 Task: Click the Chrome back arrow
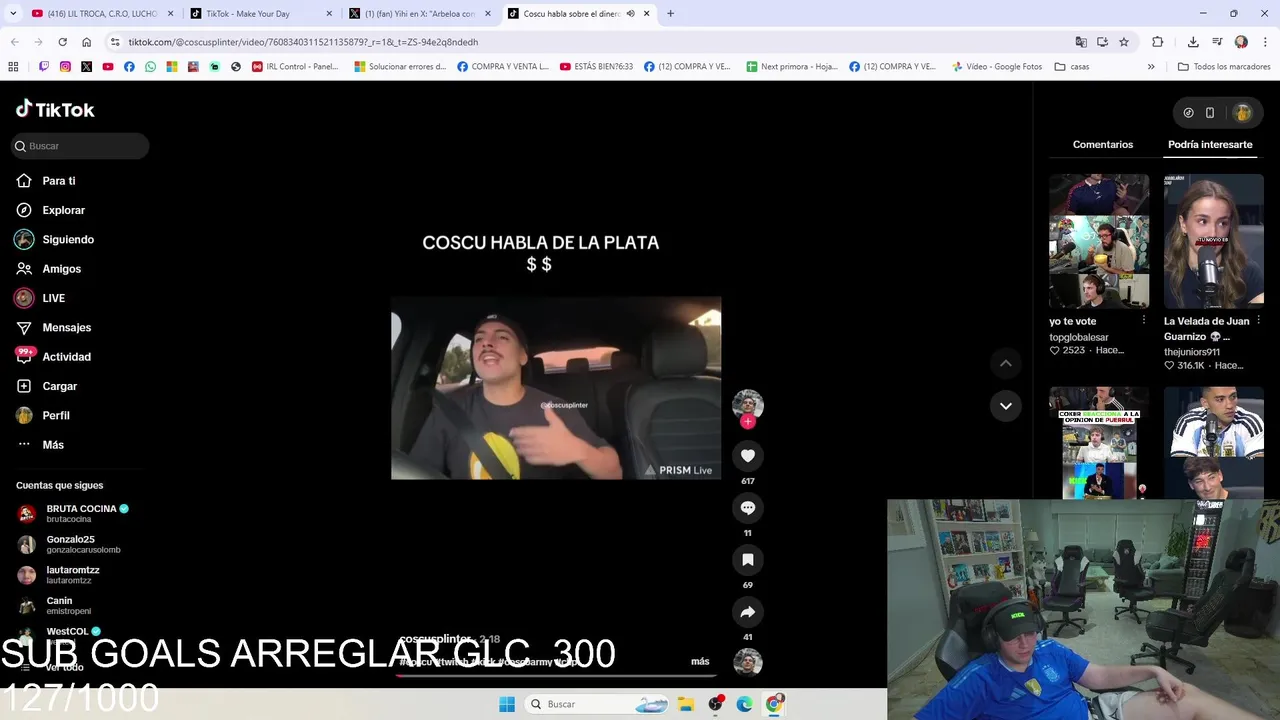[14, 42]
